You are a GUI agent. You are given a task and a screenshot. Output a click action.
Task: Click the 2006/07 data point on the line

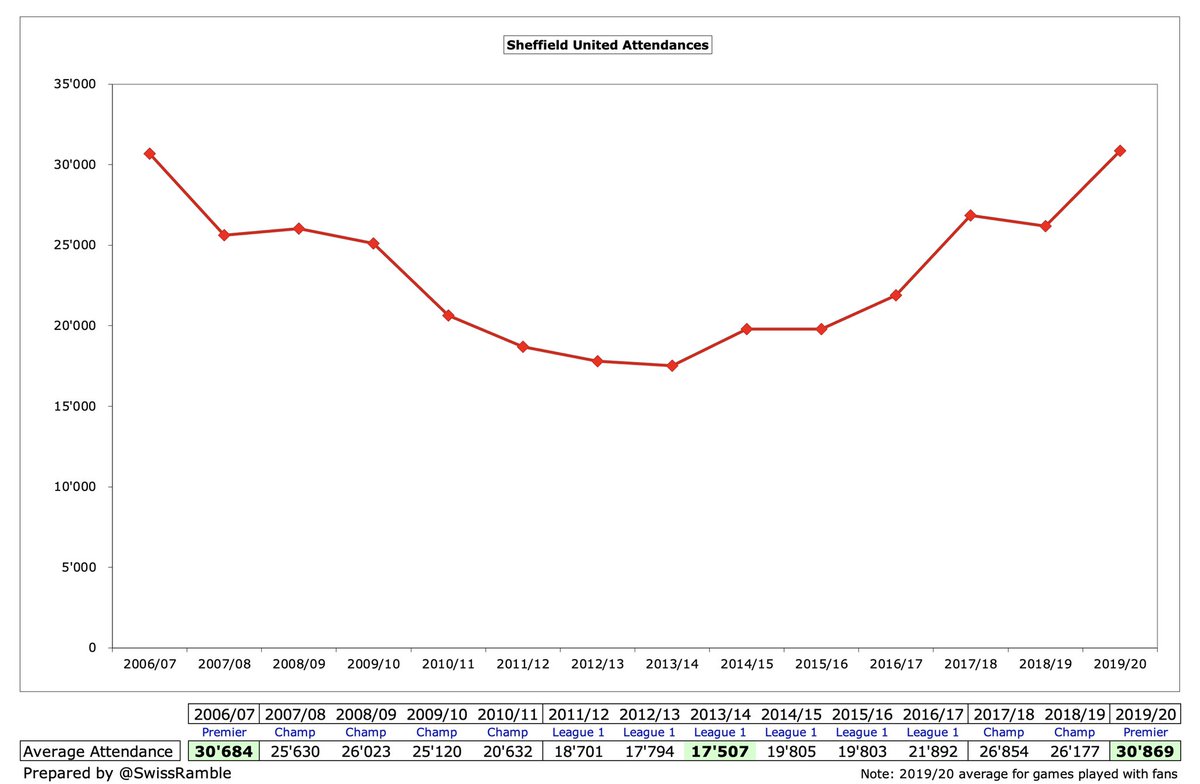pos(149,154)
